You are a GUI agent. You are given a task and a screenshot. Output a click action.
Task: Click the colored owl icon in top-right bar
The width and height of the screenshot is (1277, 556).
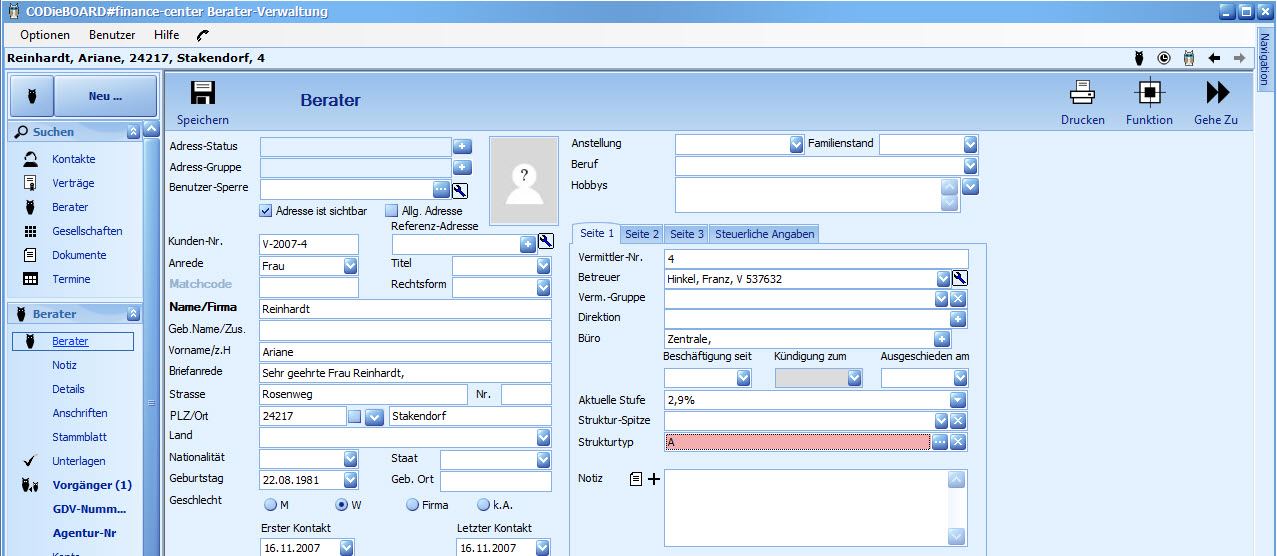(1189, 58)
